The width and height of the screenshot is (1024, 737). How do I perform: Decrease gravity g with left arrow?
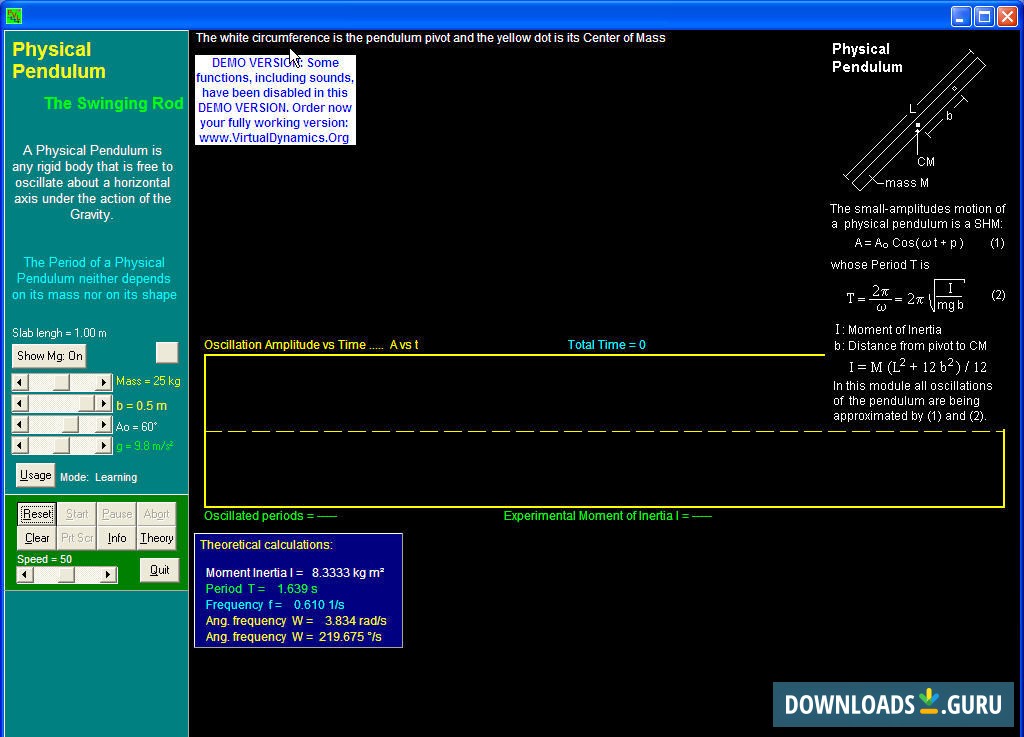20,446
